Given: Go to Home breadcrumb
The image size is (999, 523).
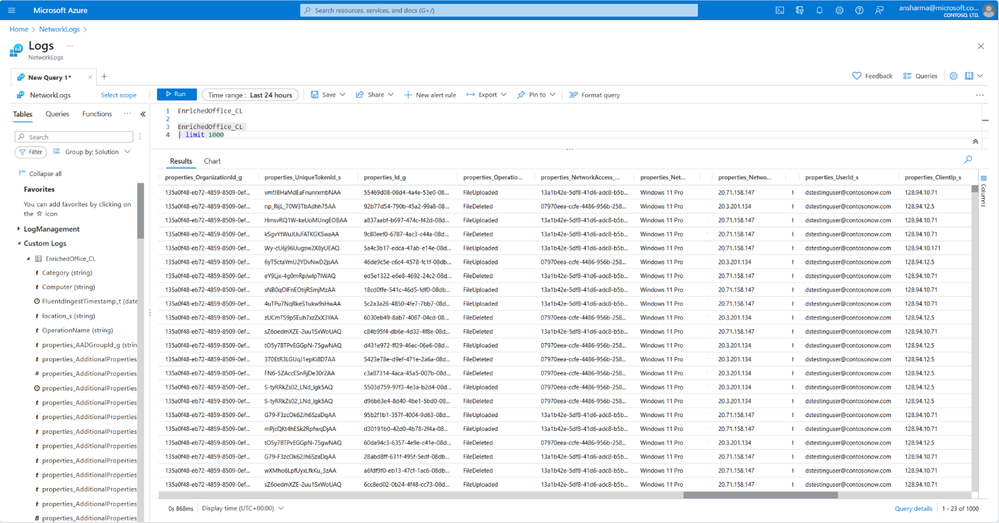Looking at the screenshot, I should [18, 29].
